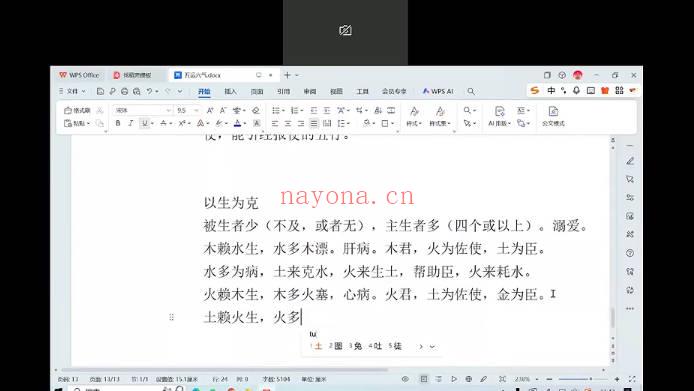Screen dimensions: 694x391
Task: Click the increase indent icon
Action: (327, 110)
